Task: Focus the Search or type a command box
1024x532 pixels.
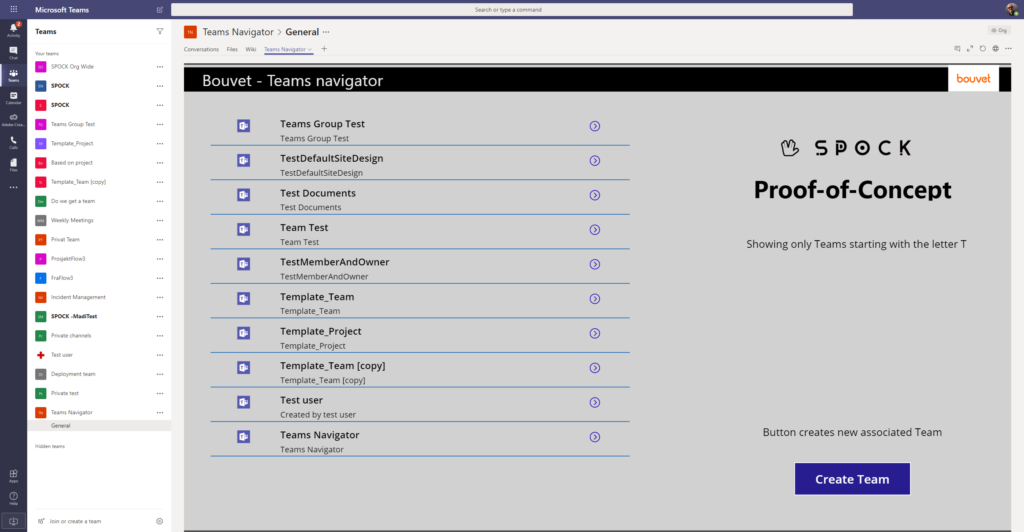Action: [511, 10]
